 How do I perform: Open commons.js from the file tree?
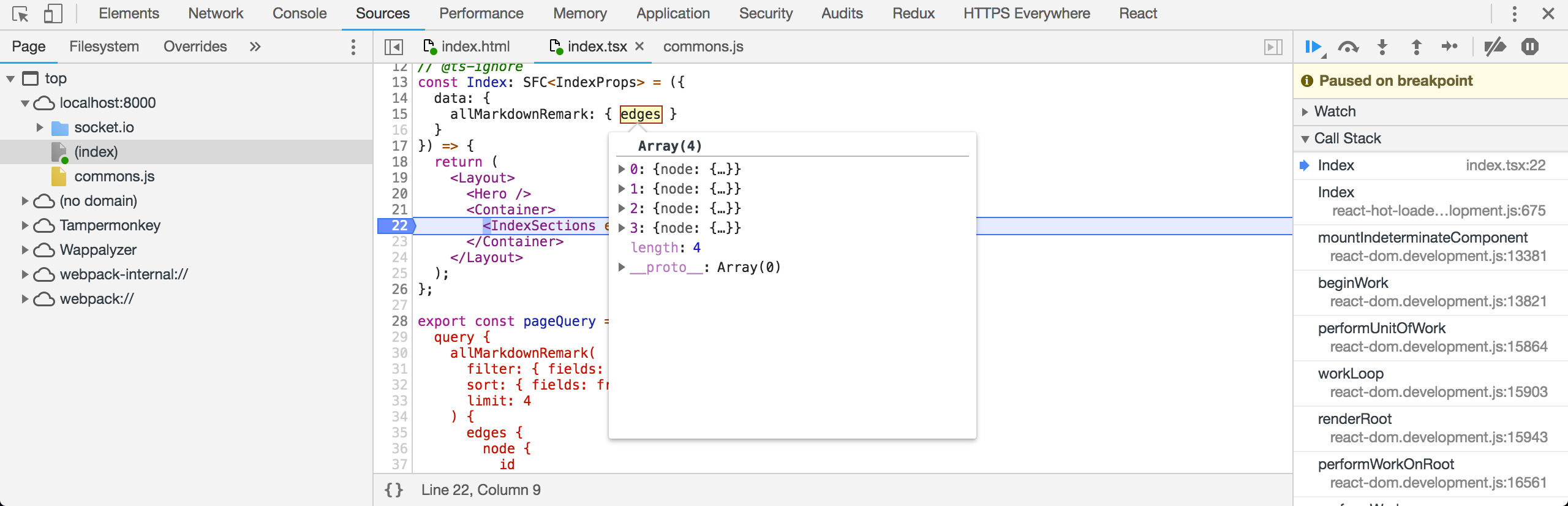click(x=115, y=176)
